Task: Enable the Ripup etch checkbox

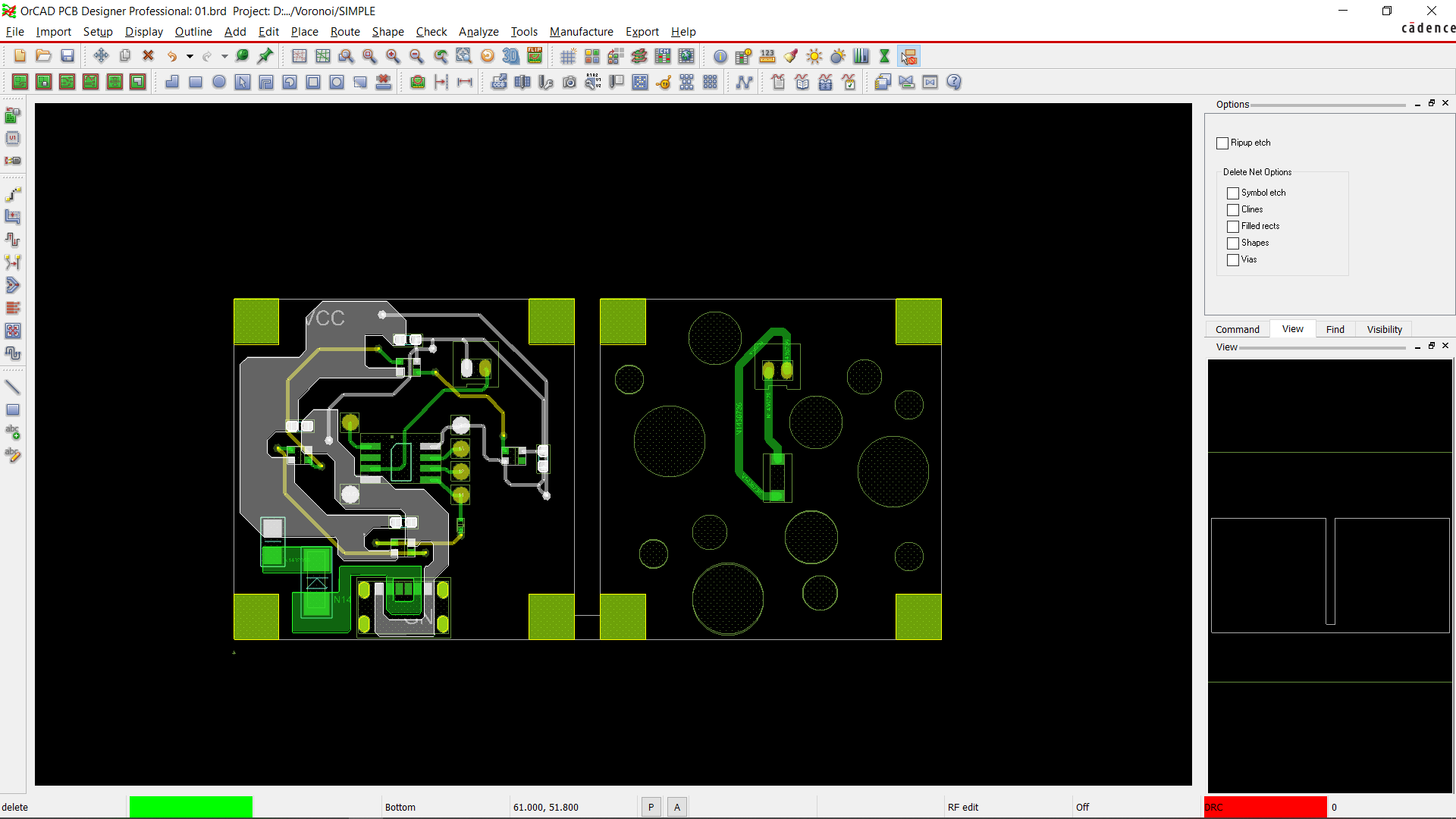Action: (1222, 143)
